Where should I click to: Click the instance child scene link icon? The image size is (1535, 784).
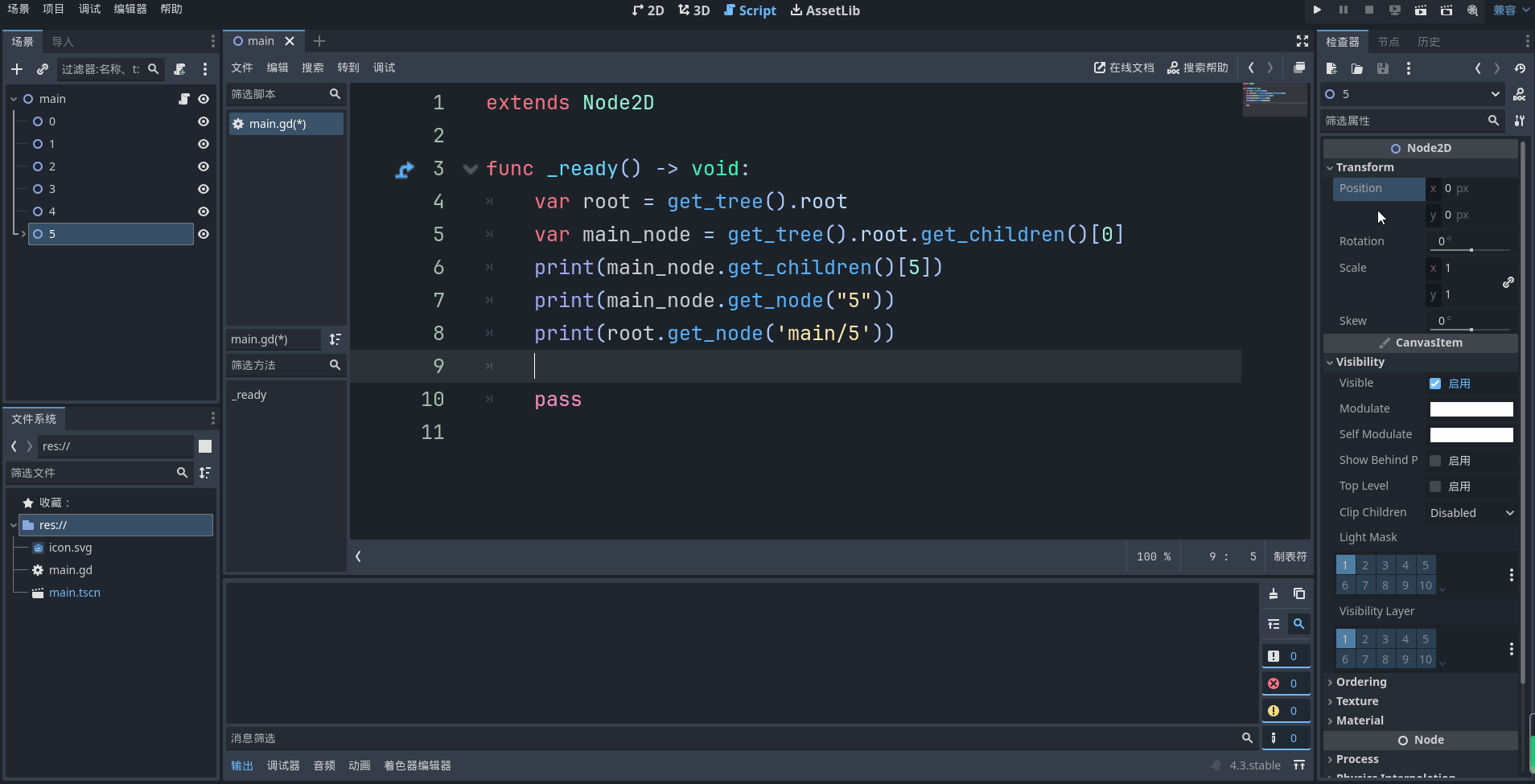click(x=43, y=69)
